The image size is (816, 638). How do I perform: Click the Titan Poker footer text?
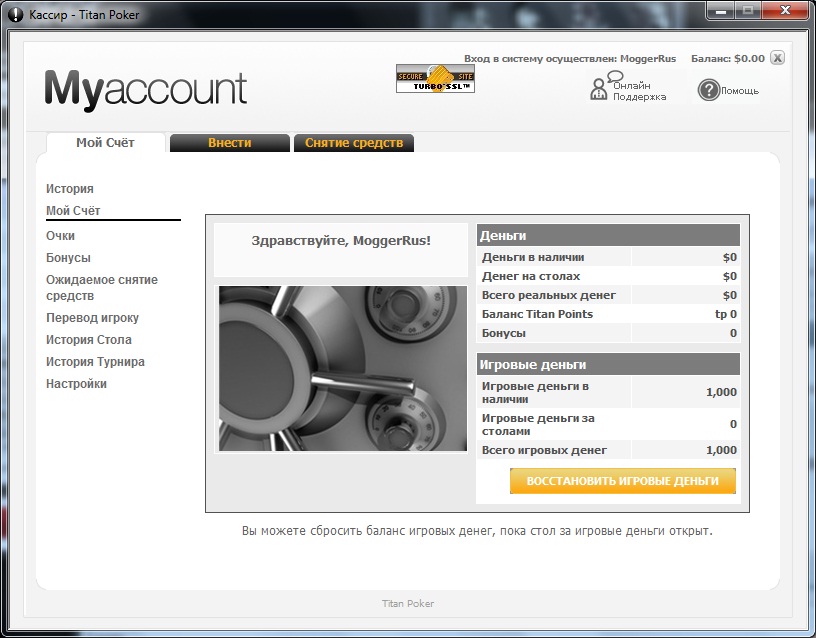408,603
